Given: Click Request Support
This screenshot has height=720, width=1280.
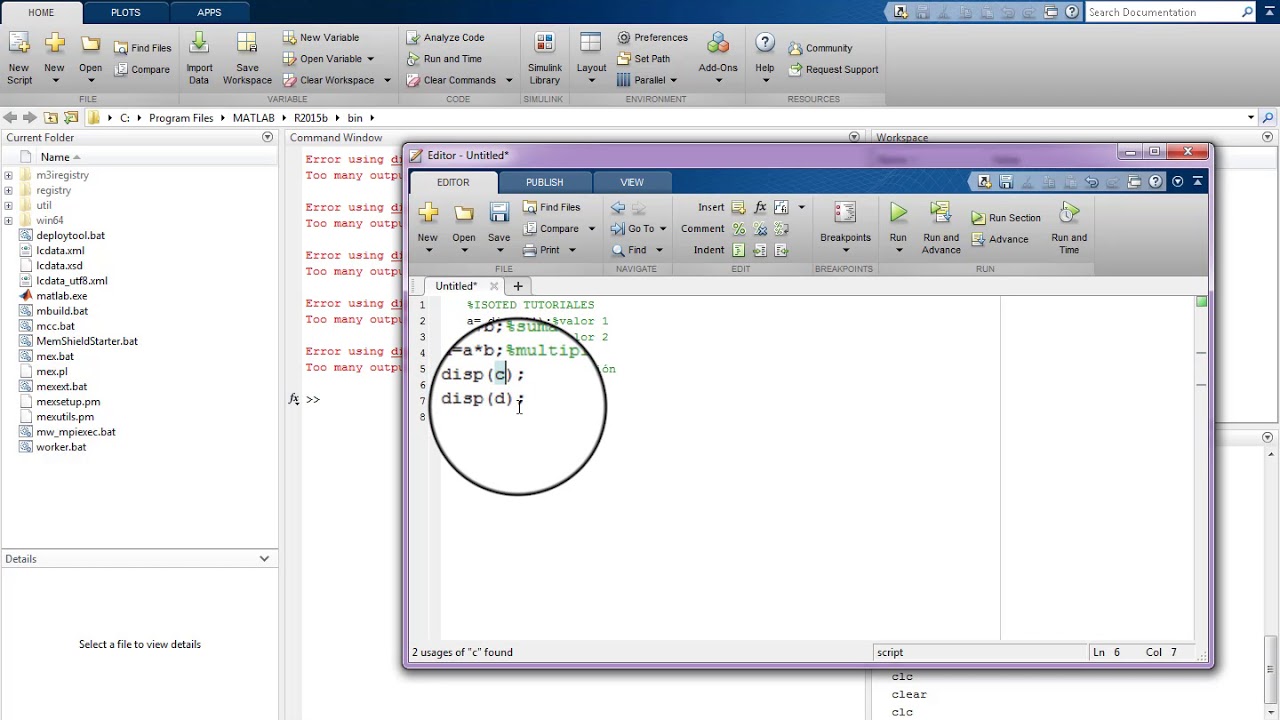Looking at the screenshot, I should pyautogui.click(x=833, y=70).
